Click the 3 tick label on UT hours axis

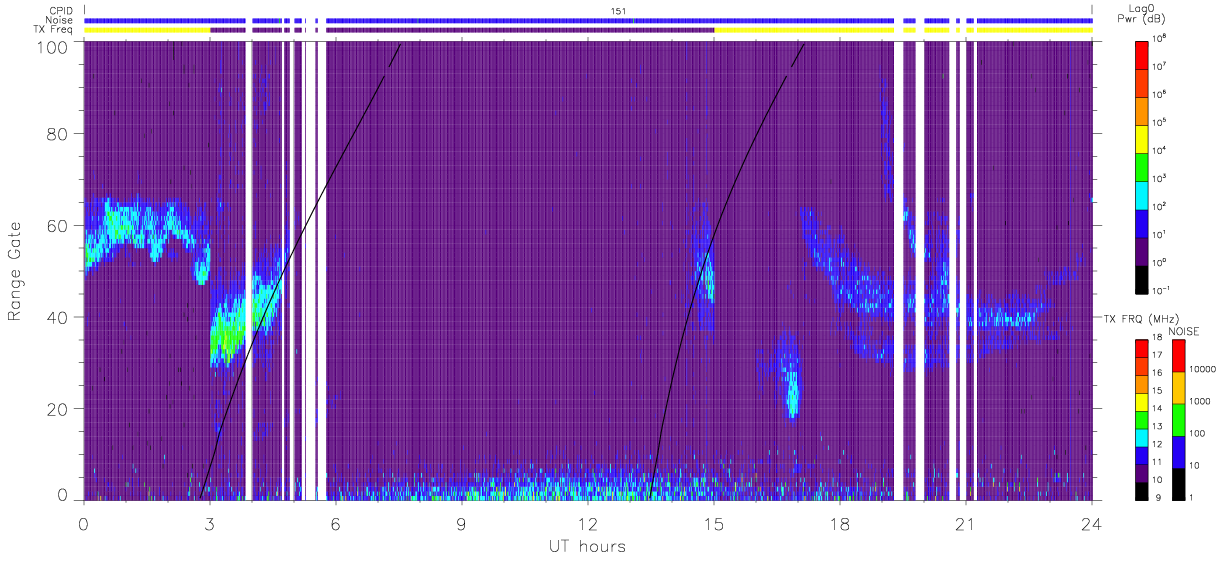pos(210,523)
